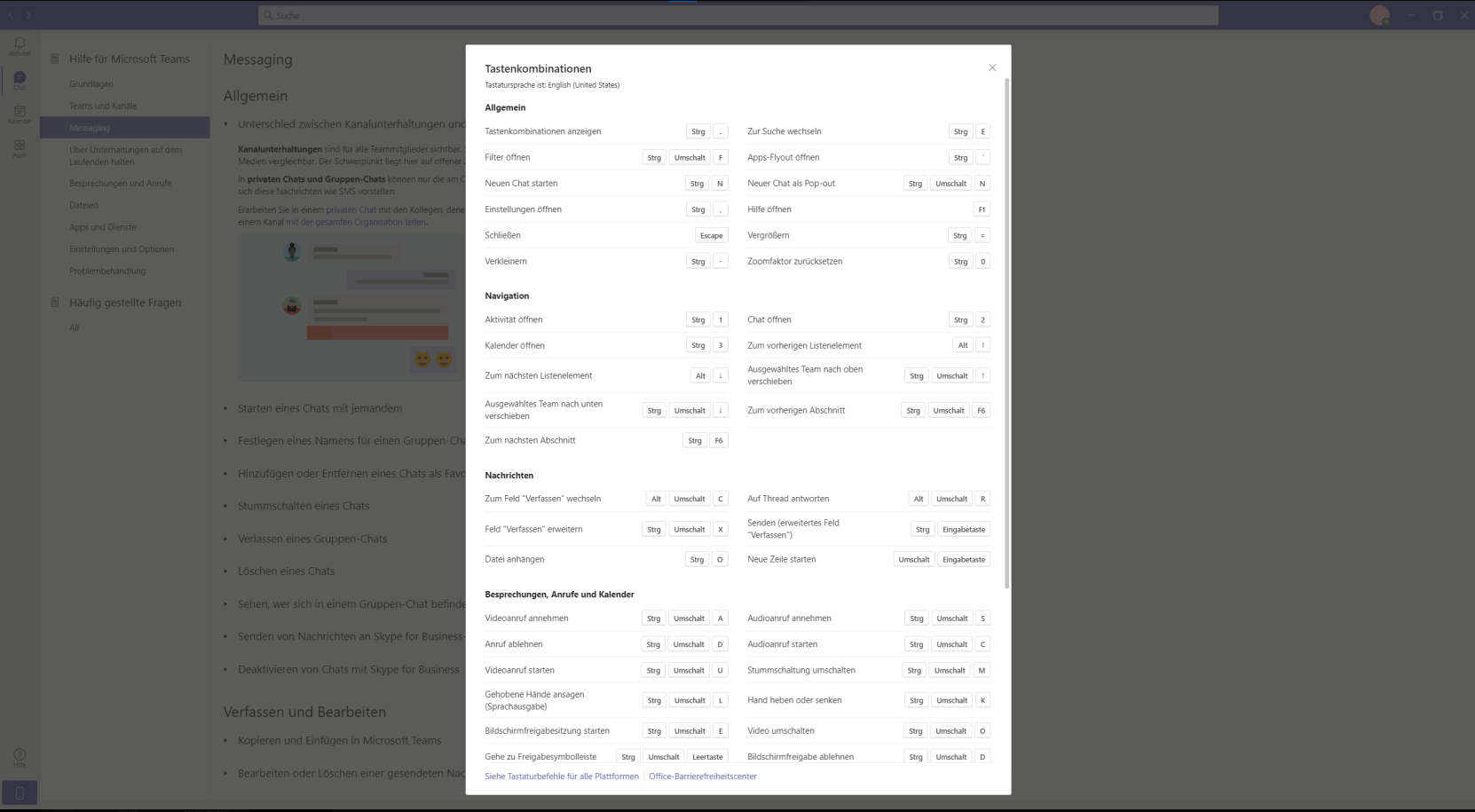Switch to the Chat view

coord(19,80)
